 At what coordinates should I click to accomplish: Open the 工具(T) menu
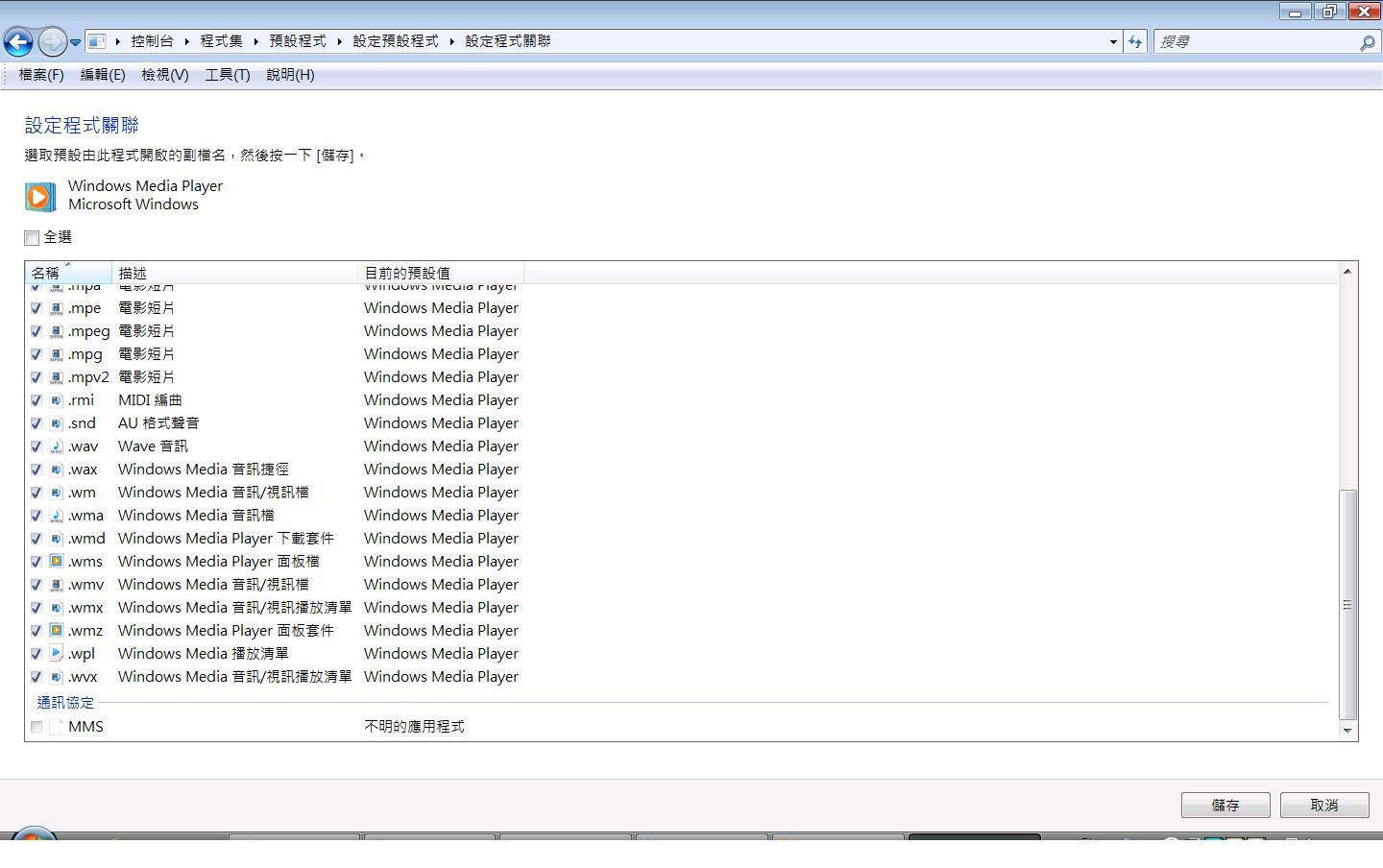(228, 75)
